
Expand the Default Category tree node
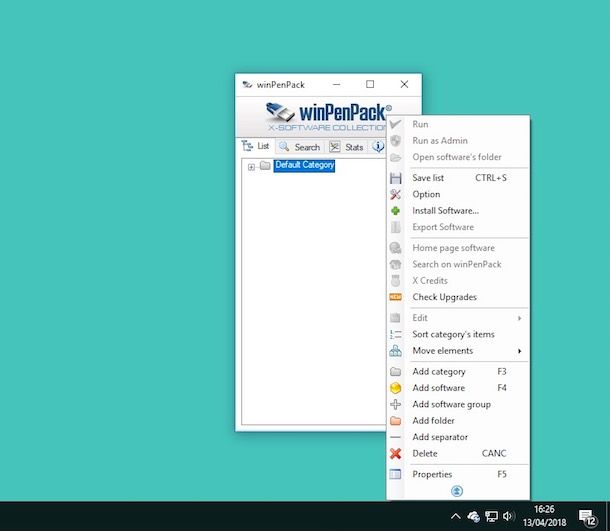[251, 167]
